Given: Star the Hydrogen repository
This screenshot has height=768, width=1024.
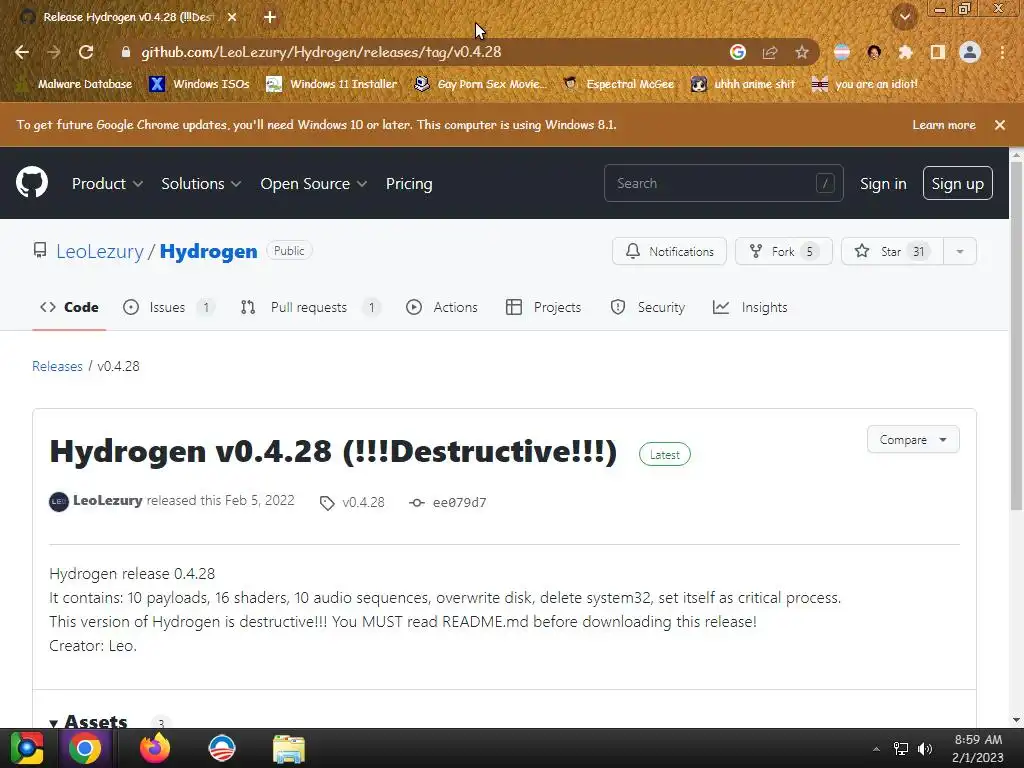Looking at the screenshot, I should tap(892, 251).
